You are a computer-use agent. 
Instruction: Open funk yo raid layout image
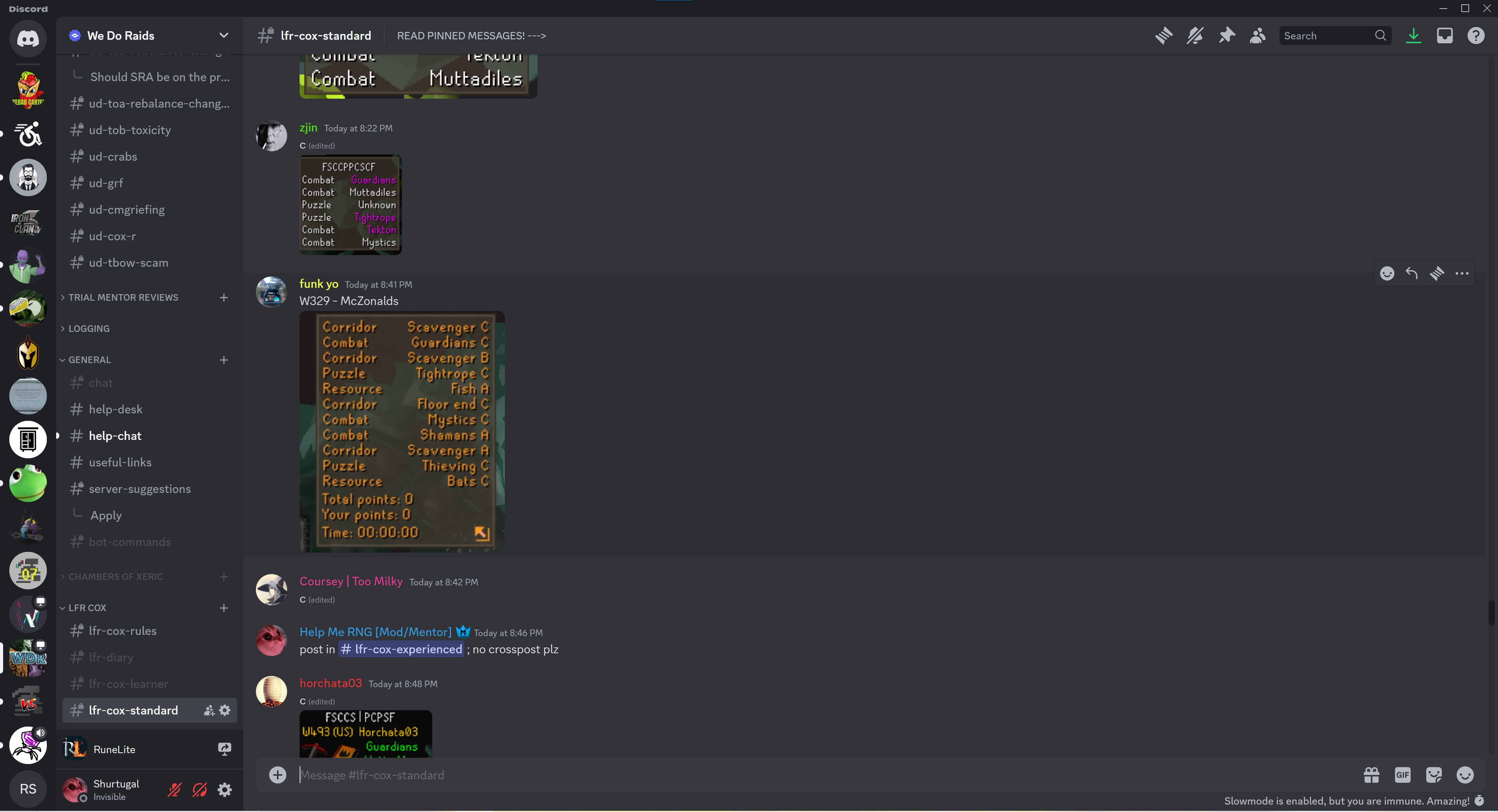click(x=402, y=431)
